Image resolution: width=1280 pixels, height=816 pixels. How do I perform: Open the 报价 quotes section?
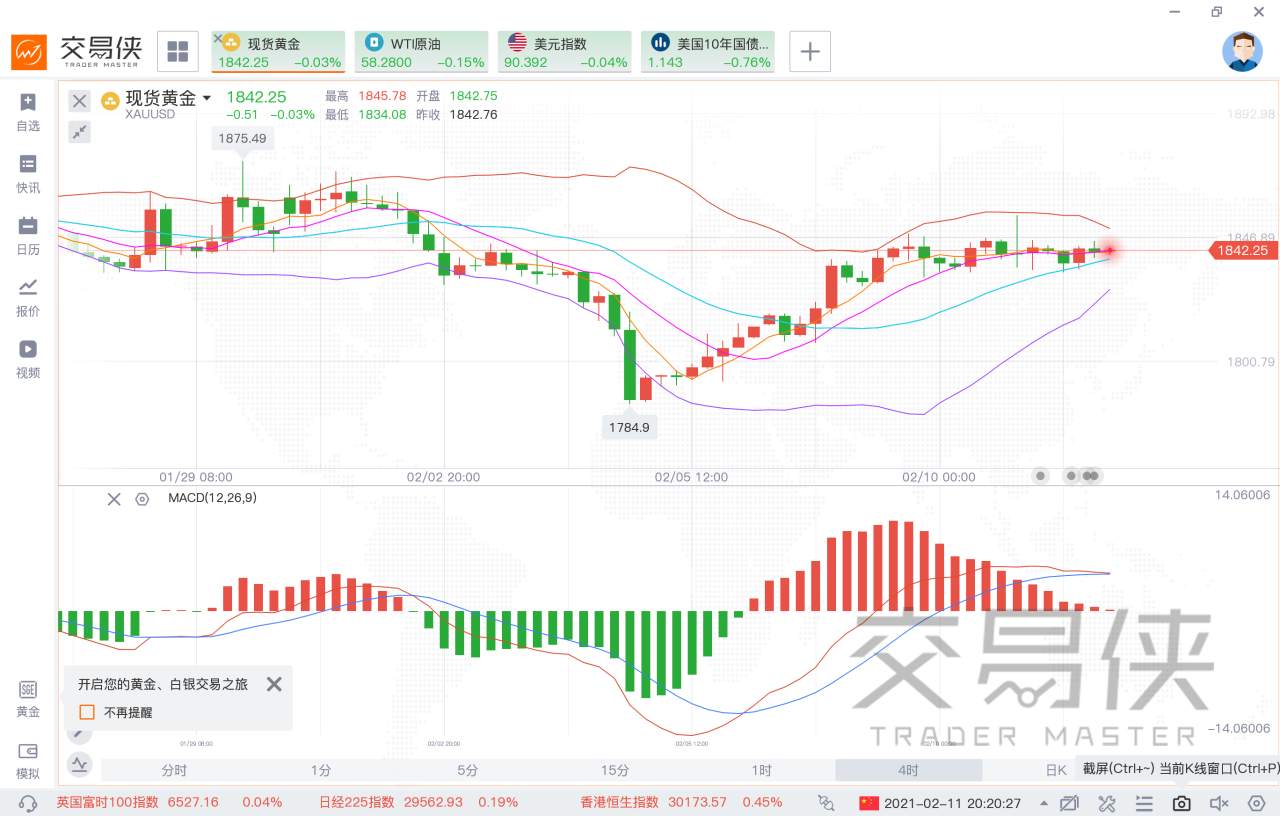click(x=28, y=298)
